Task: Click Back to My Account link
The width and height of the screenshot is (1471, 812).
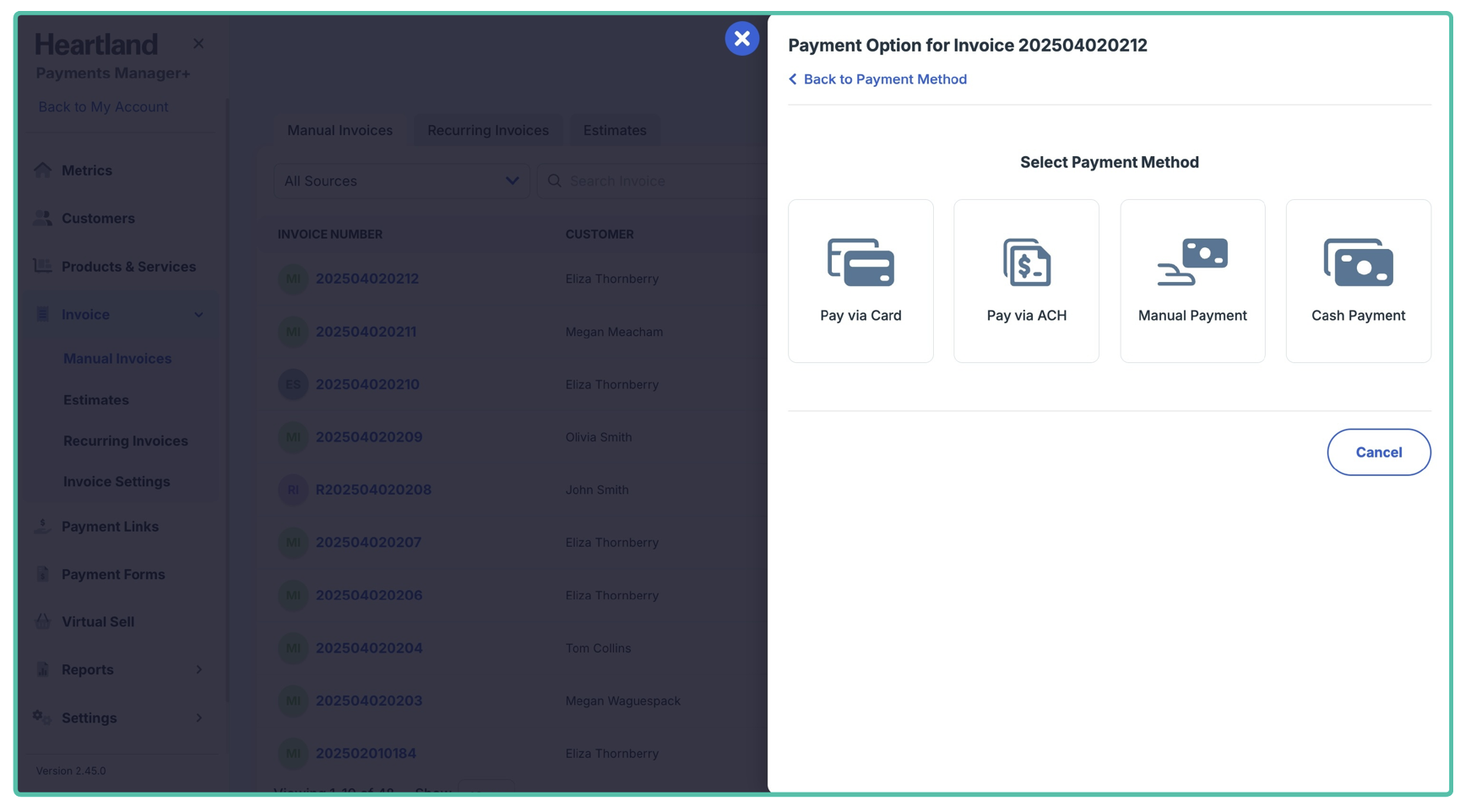Action: [103, 107]
